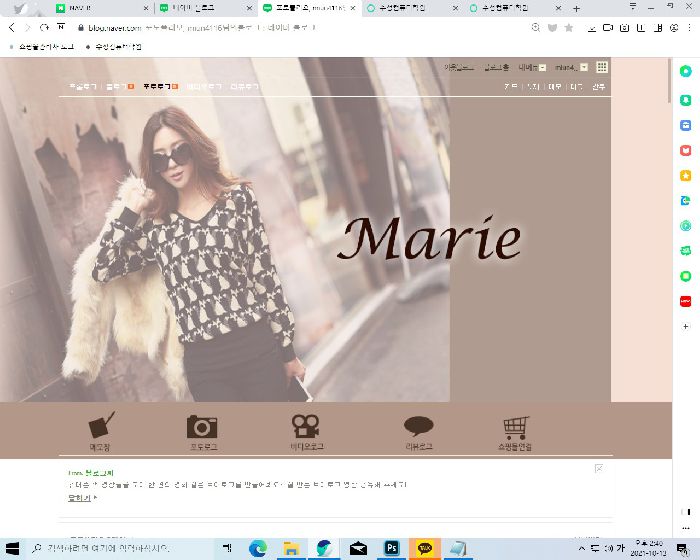Image resolution: width=700 pixels, height=560 pixels.
Task: Add a sidebar item with the plus button
Action: pyautogui.click(x=686, y=327)
